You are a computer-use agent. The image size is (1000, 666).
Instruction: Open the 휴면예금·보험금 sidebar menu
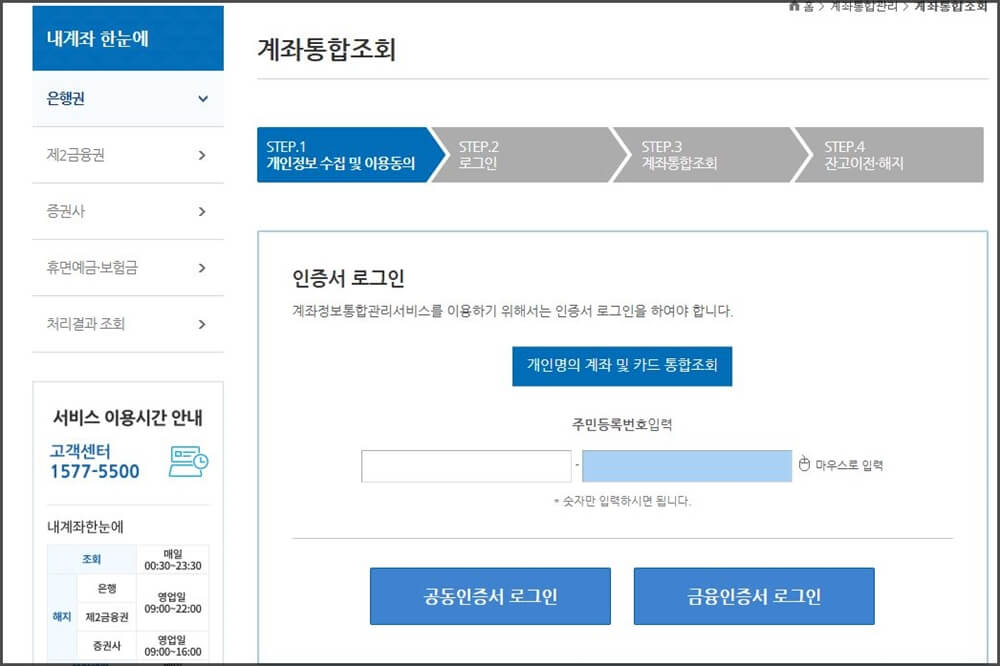pos(128,268)
